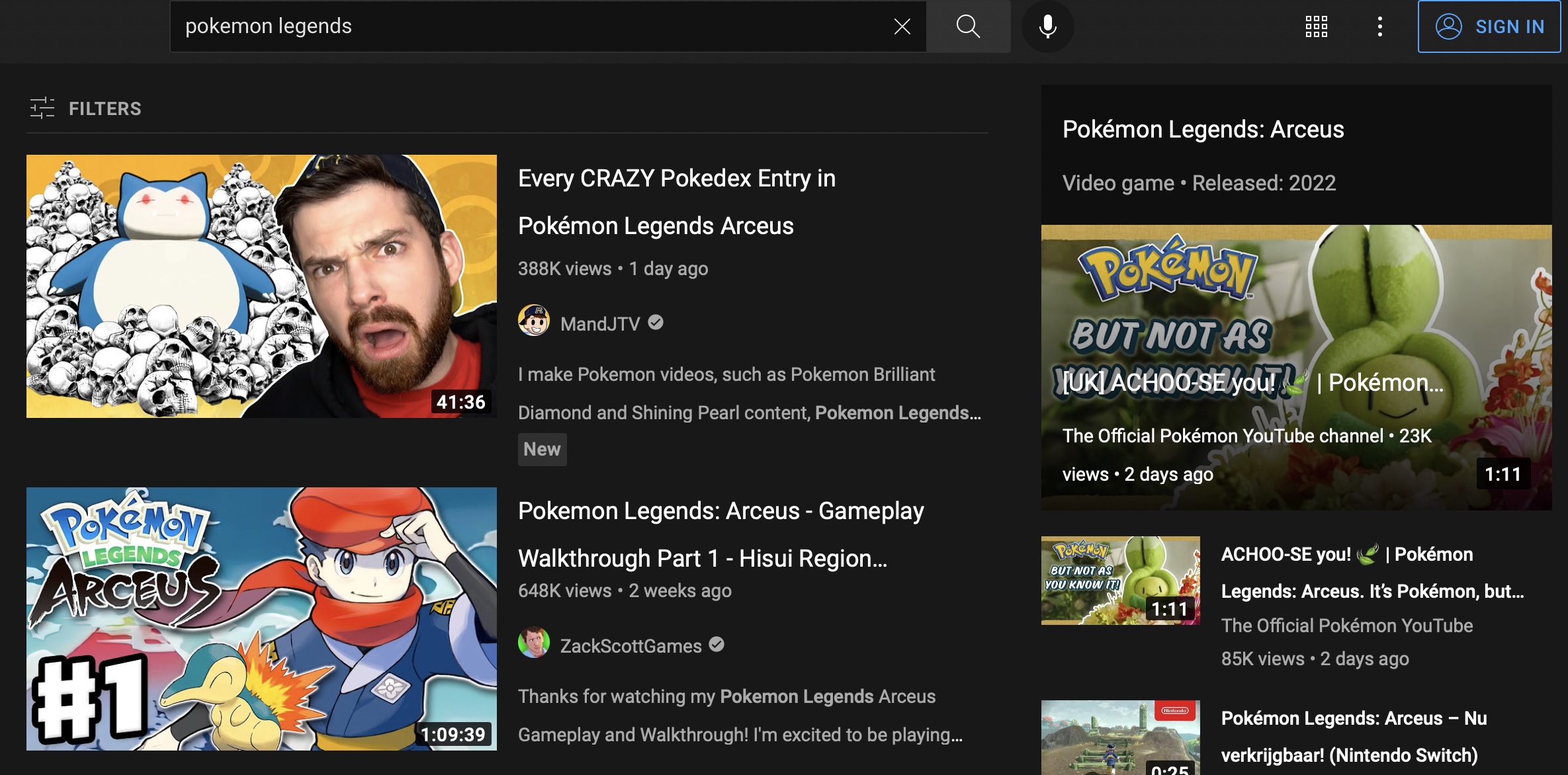Open the Snorlax skulls video thumbnail
This screenshot has width=1568, height=775.
(261, 286)
